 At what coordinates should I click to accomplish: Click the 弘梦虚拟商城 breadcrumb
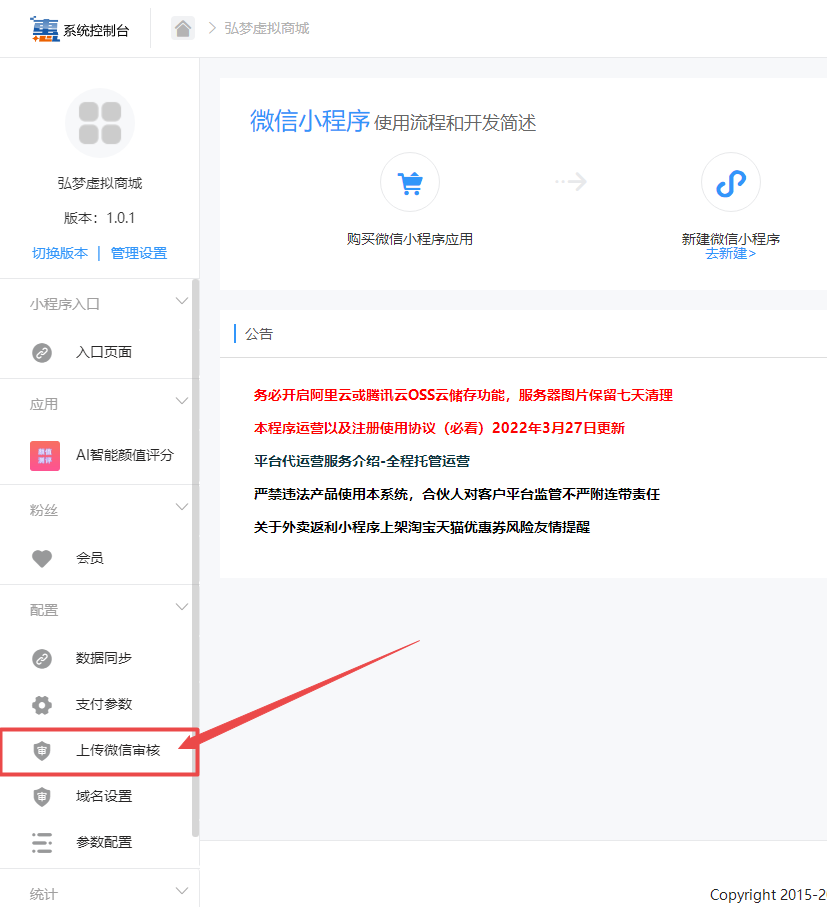coord(267,28)
